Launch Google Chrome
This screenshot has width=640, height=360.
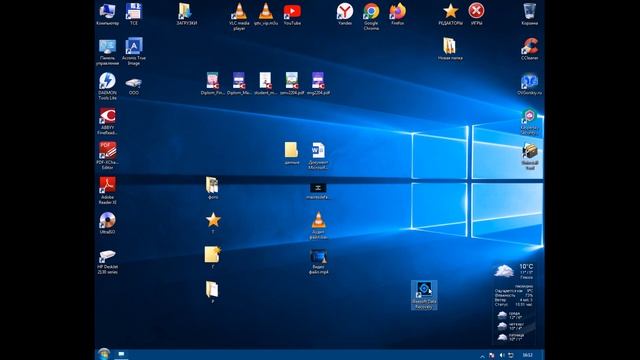[371, 16]
